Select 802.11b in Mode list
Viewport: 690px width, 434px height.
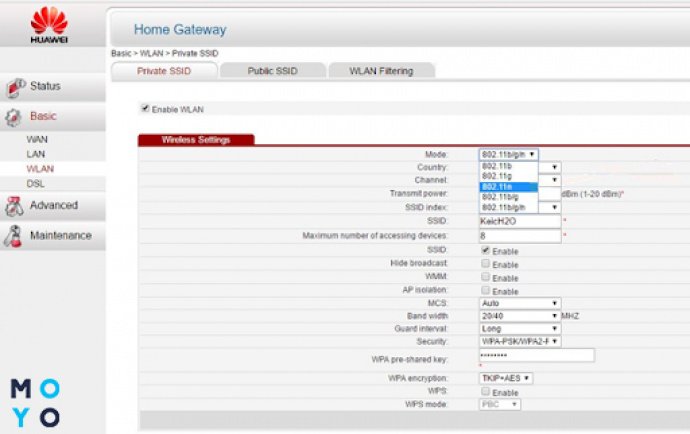(x=509, y=166)
